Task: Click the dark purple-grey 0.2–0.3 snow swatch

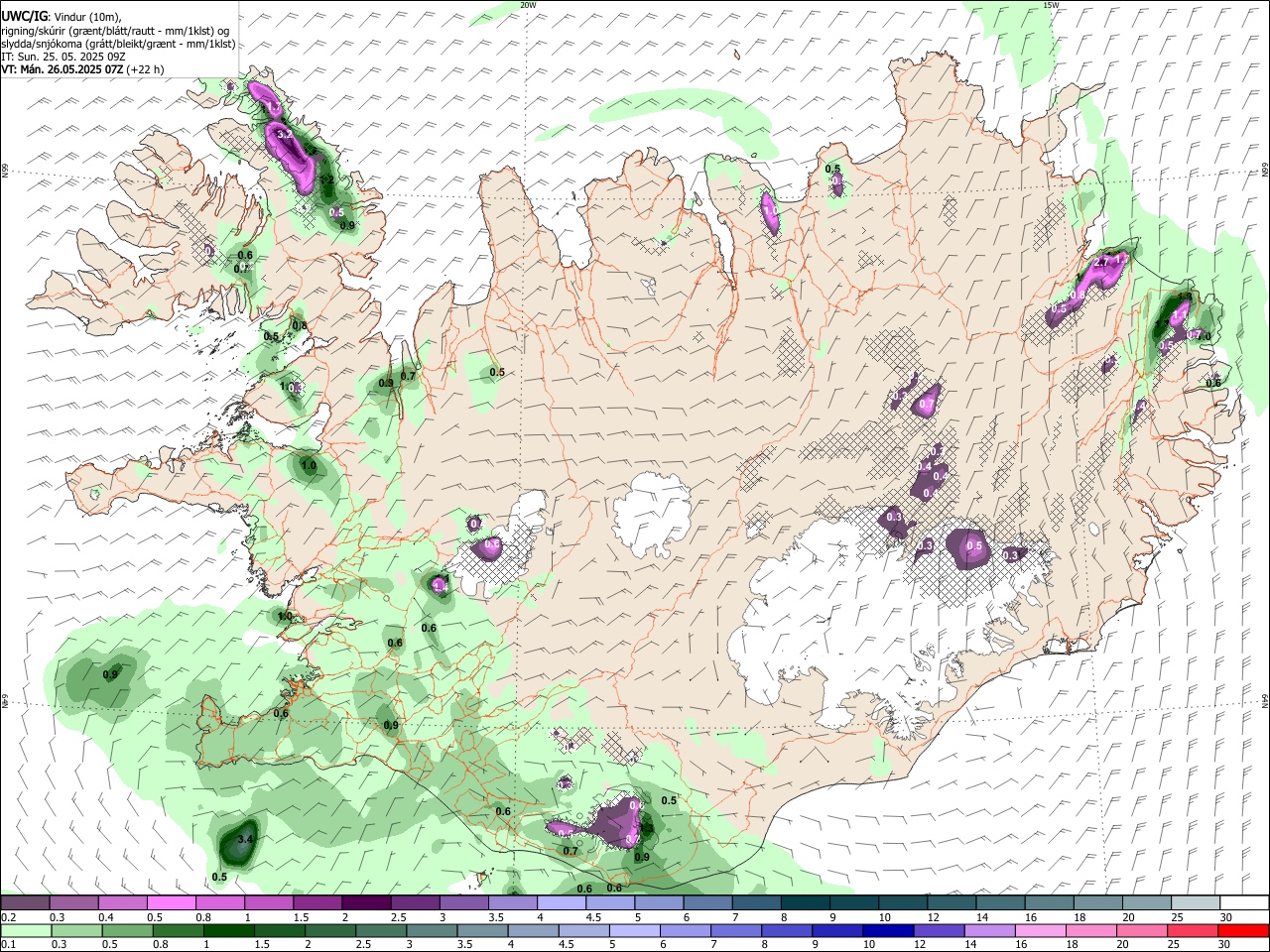Action: point(26,903)
